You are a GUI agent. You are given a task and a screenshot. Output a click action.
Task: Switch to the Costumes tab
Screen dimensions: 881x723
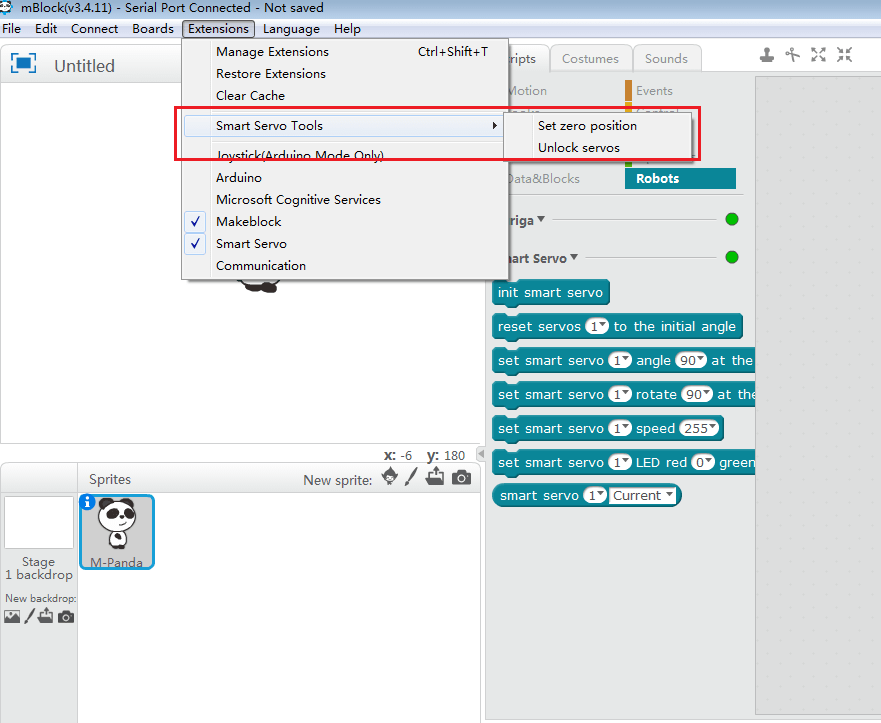point(590,58)
